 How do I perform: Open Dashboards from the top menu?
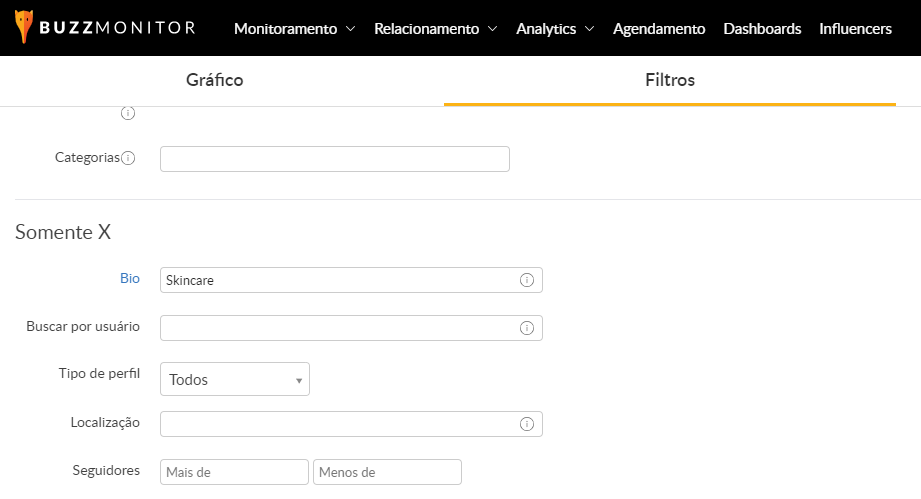tap(762, 29)
